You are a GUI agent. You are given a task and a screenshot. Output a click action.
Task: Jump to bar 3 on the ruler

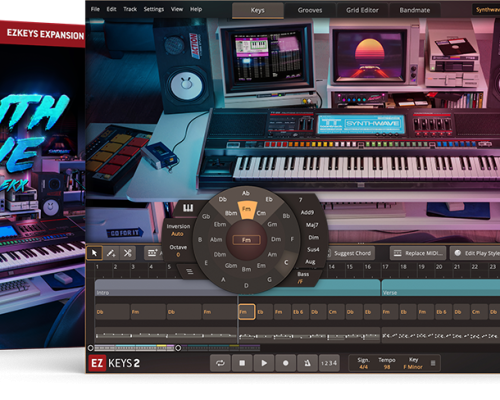click(133, 267)
